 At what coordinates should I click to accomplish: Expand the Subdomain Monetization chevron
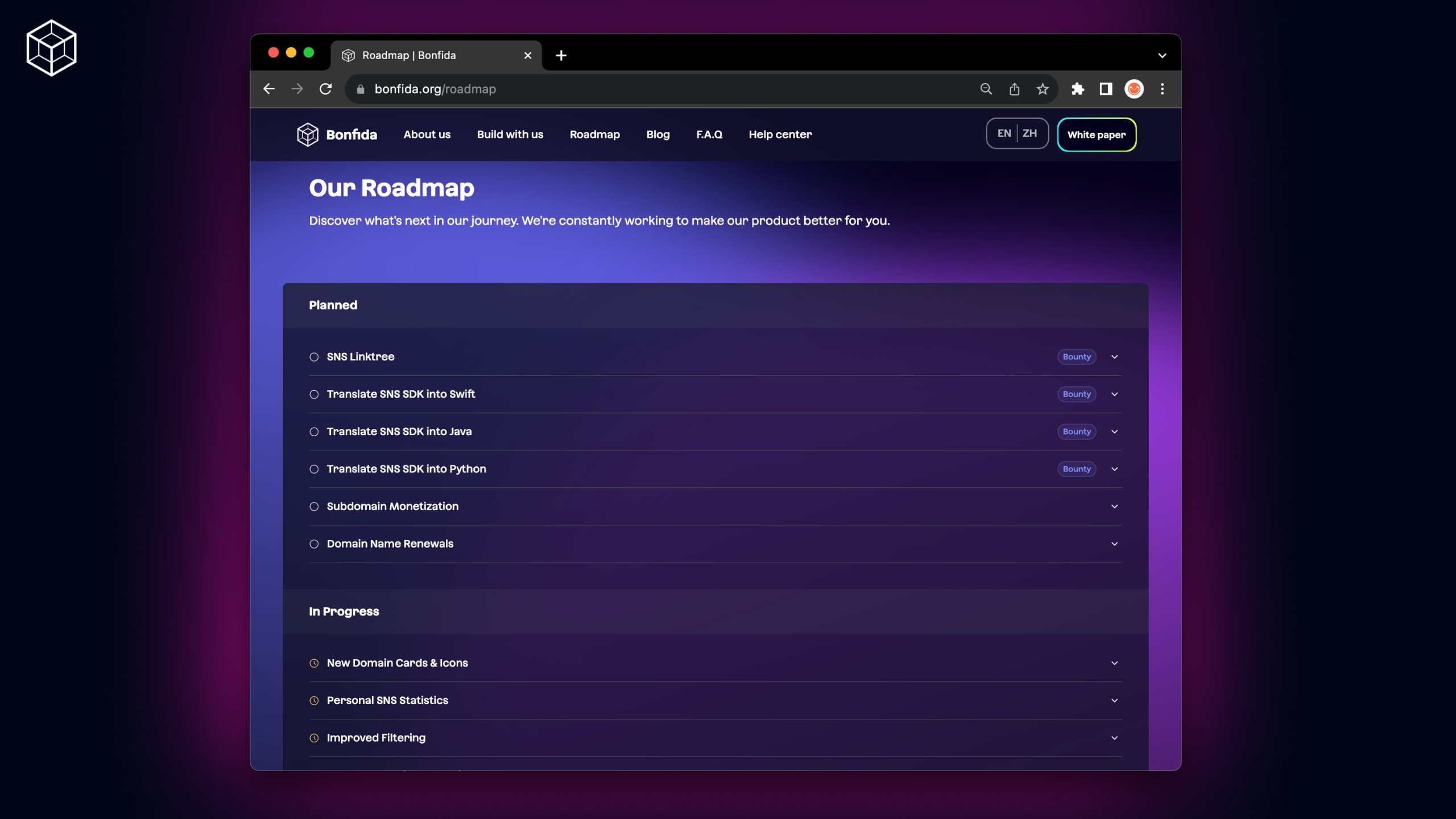(x=1114, y=506)
